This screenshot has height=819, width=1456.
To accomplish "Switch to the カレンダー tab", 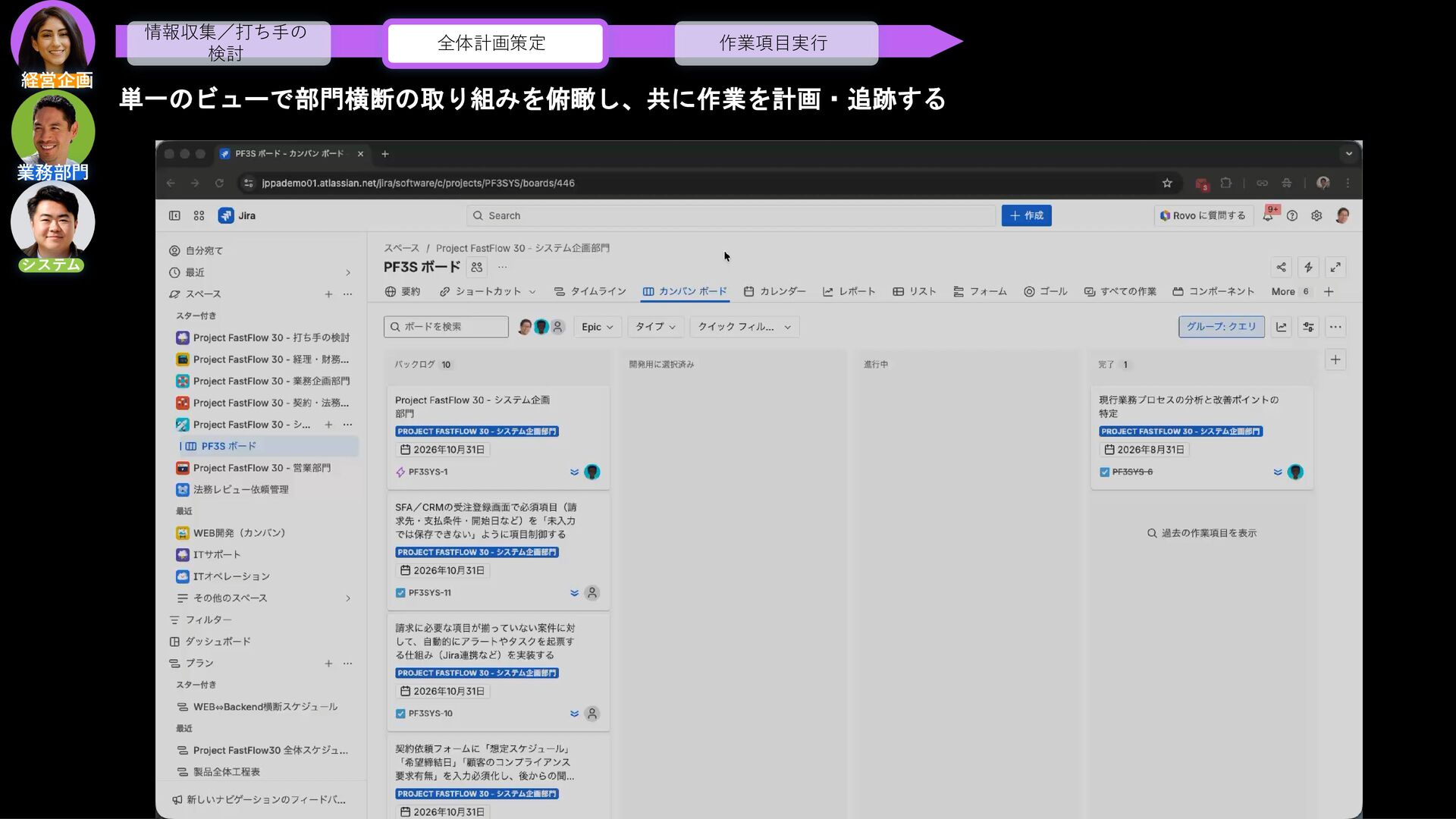I will pos(774,291).
